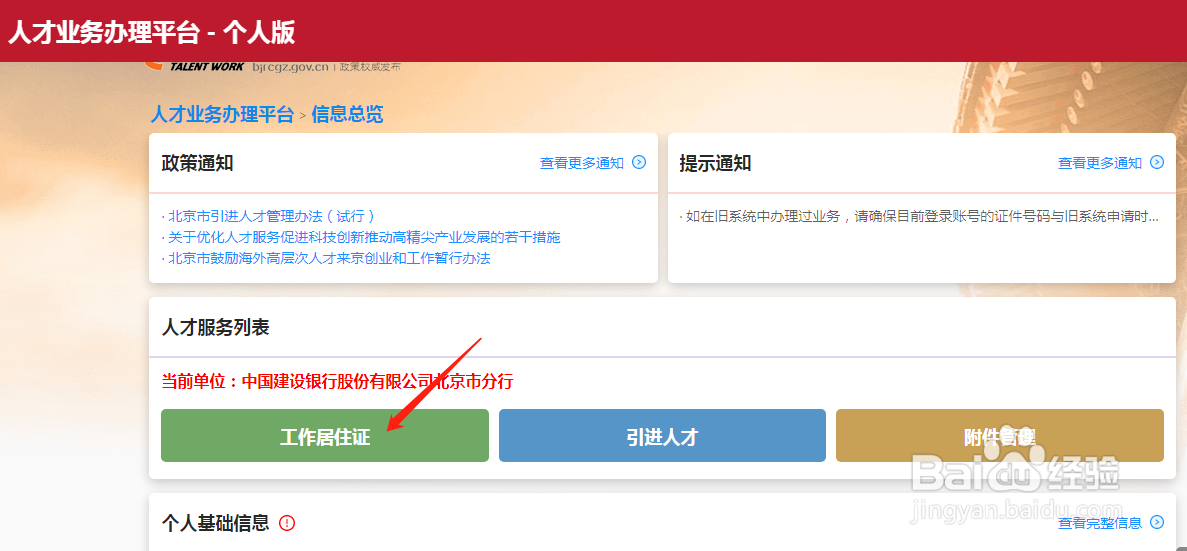Image resolution: width=1187 pixels, height=551 pixels.
Task: Open the blue 引进人才 button
Action: click(662, 435)
